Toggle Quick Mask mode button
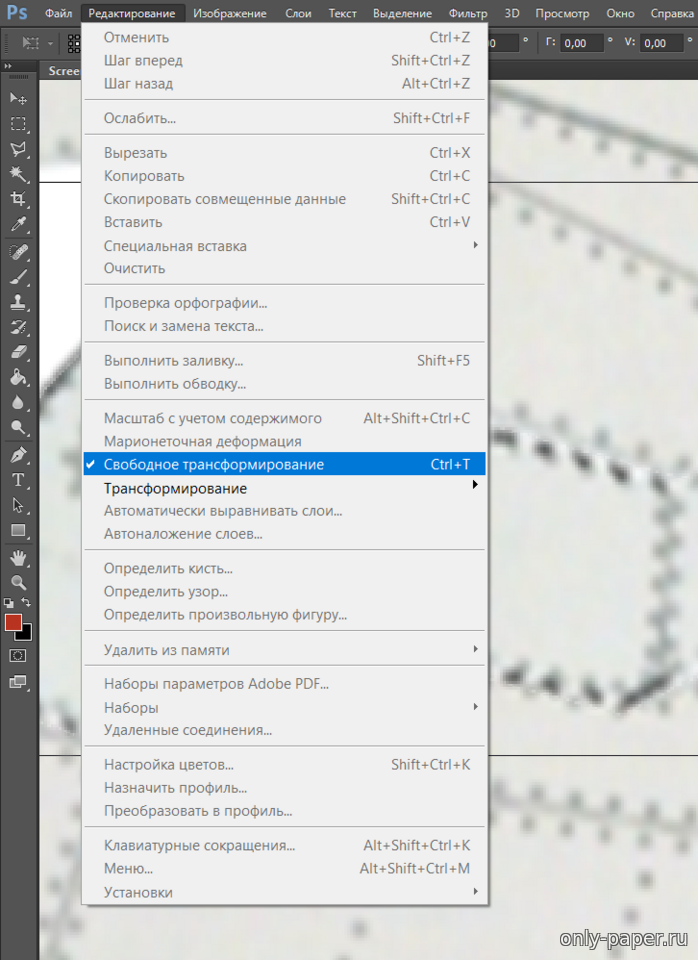This screenshot has height=960, width=698. click(x=18, y=655)
